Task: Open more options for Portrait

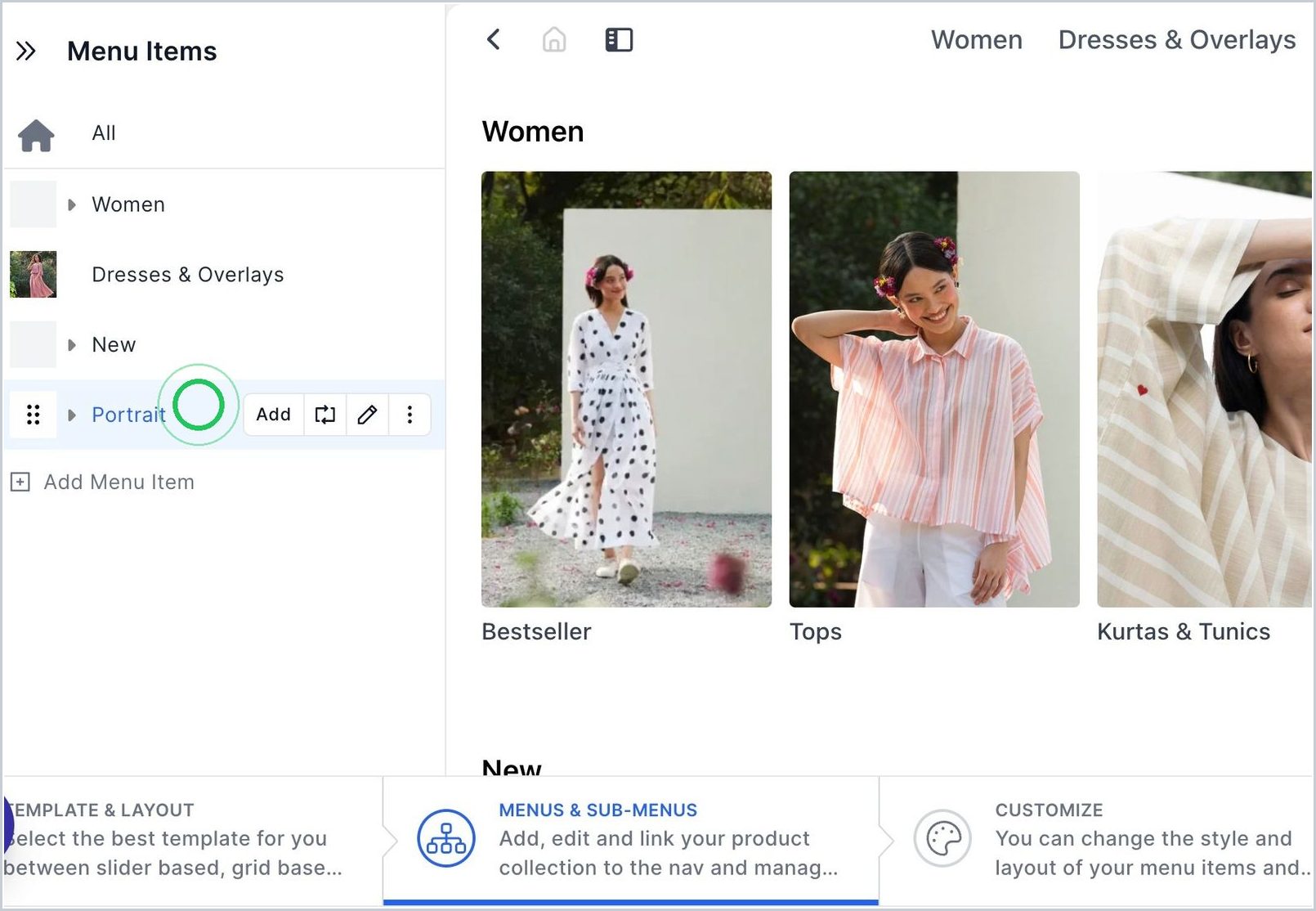Action: 410,415
